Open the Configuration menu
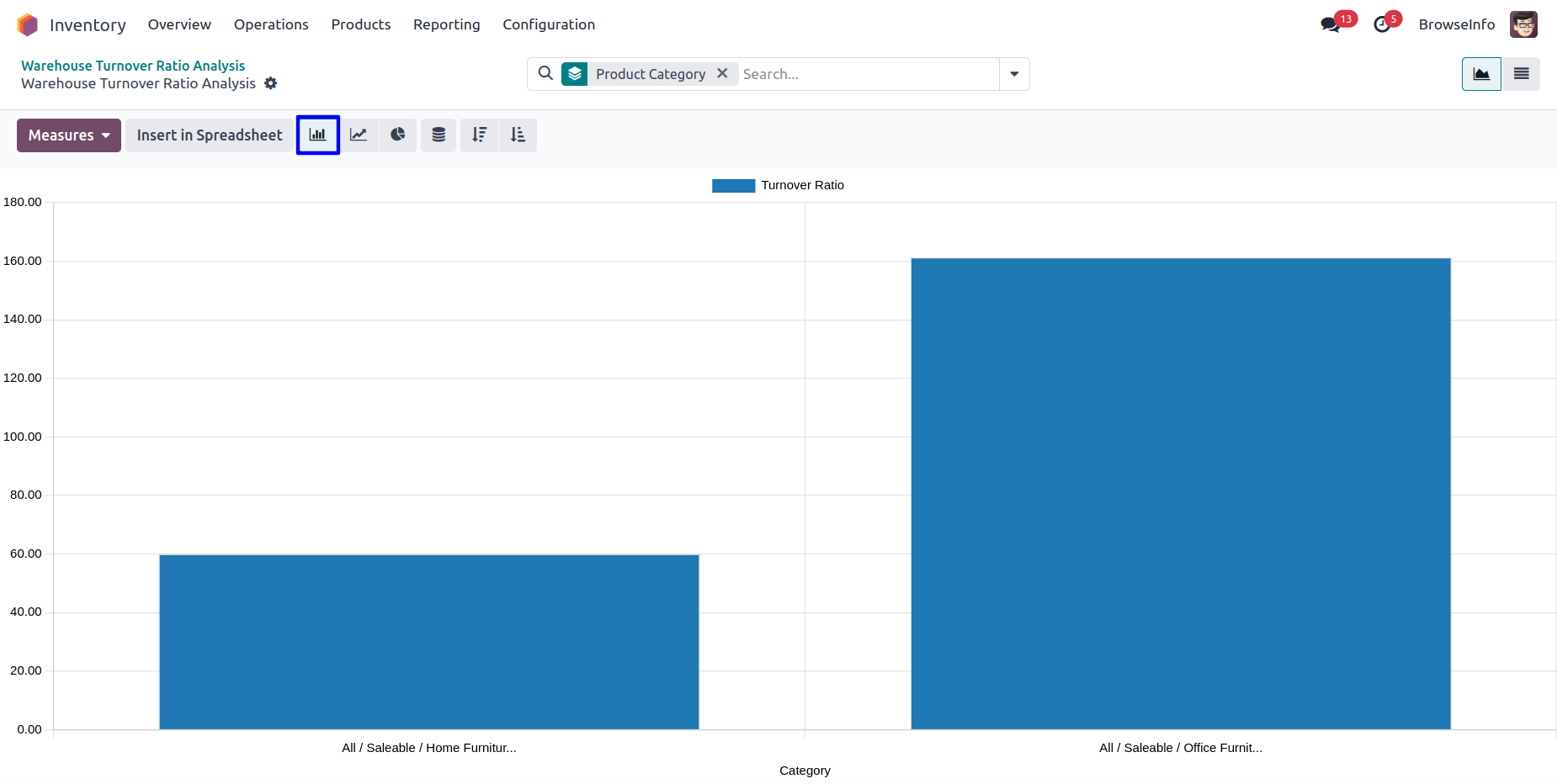 pyautogui.click(x=549, y=24)
